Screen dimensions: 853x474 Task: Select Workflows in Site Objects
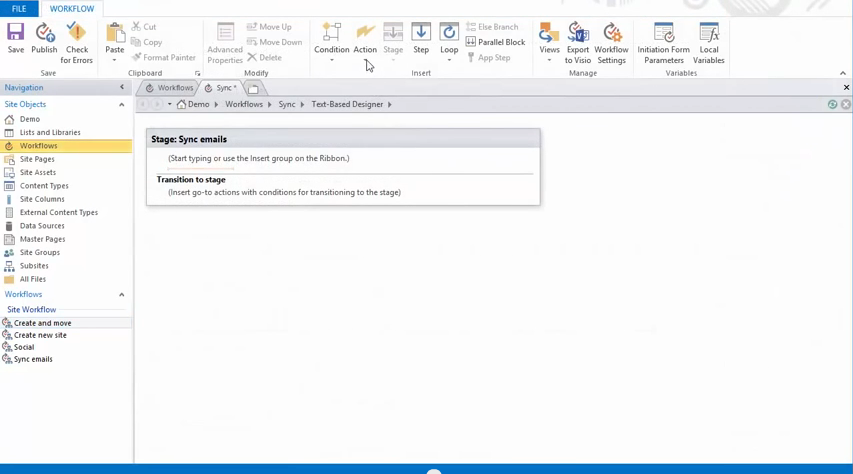click(66, 146)
